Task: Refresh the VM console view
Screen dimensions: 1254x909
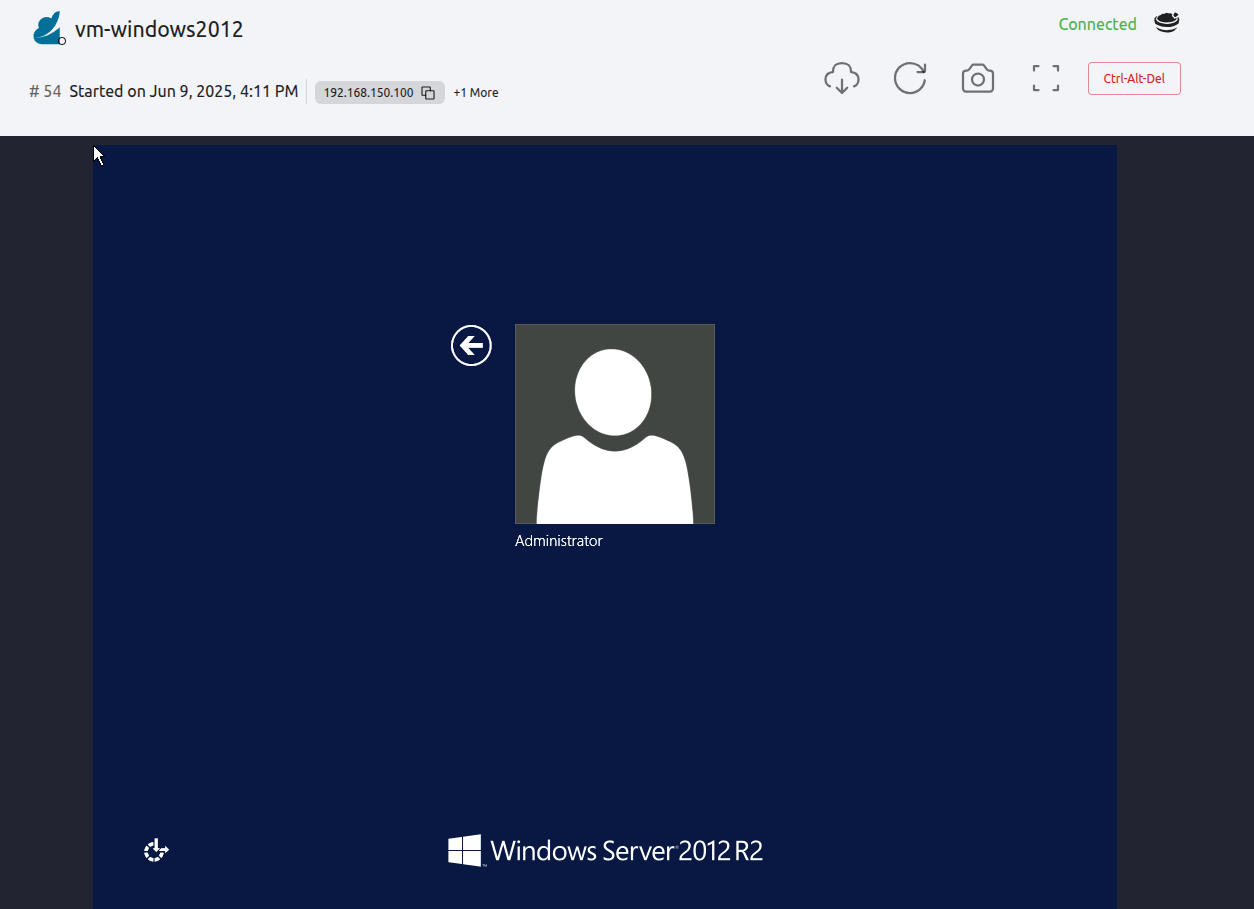Action: point(910,78)
